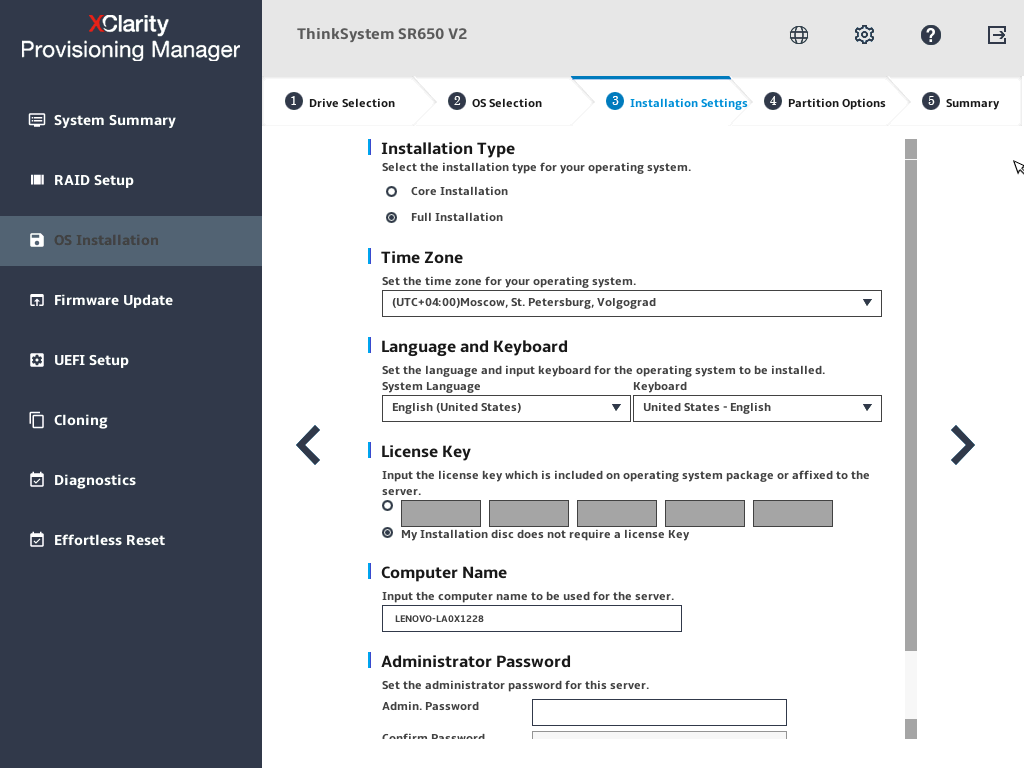Select disc does not require license key option
Image resolution: width=1024 pixels, height=768 pixels.
tap(387, 533)
